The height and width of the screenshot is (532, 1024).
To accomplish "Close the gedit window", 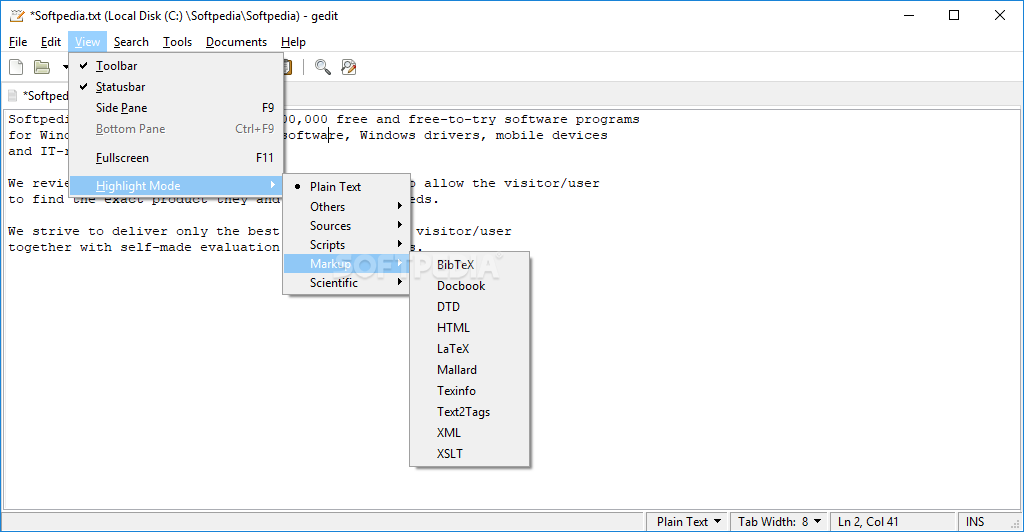I will (1000, 16).
